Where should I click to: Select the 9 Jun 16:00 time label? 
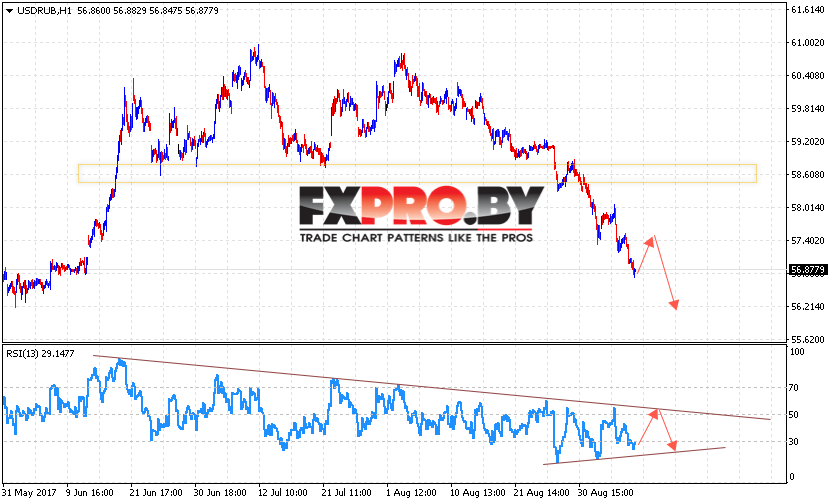[x=89, y=493]
